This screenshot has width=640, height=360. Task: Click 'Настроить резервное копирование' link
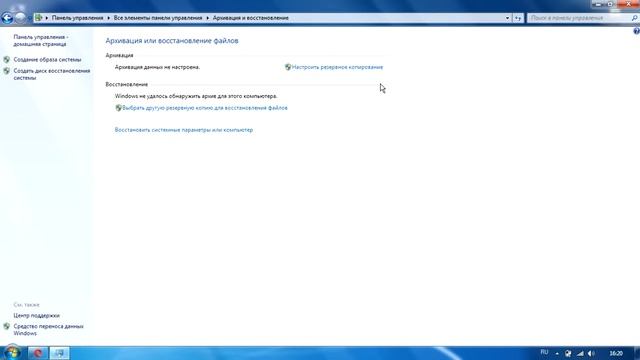coord(338,67)
